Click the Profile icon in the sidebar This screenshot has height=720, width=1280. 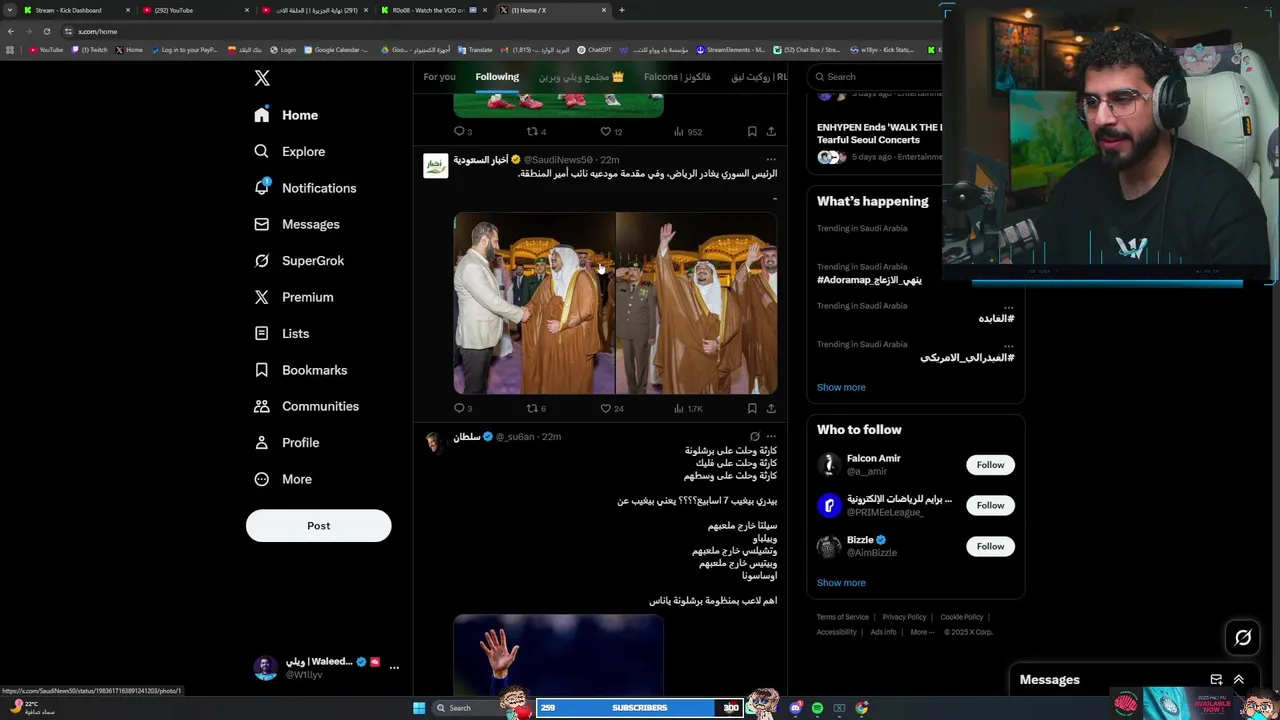tap(262, 442)
